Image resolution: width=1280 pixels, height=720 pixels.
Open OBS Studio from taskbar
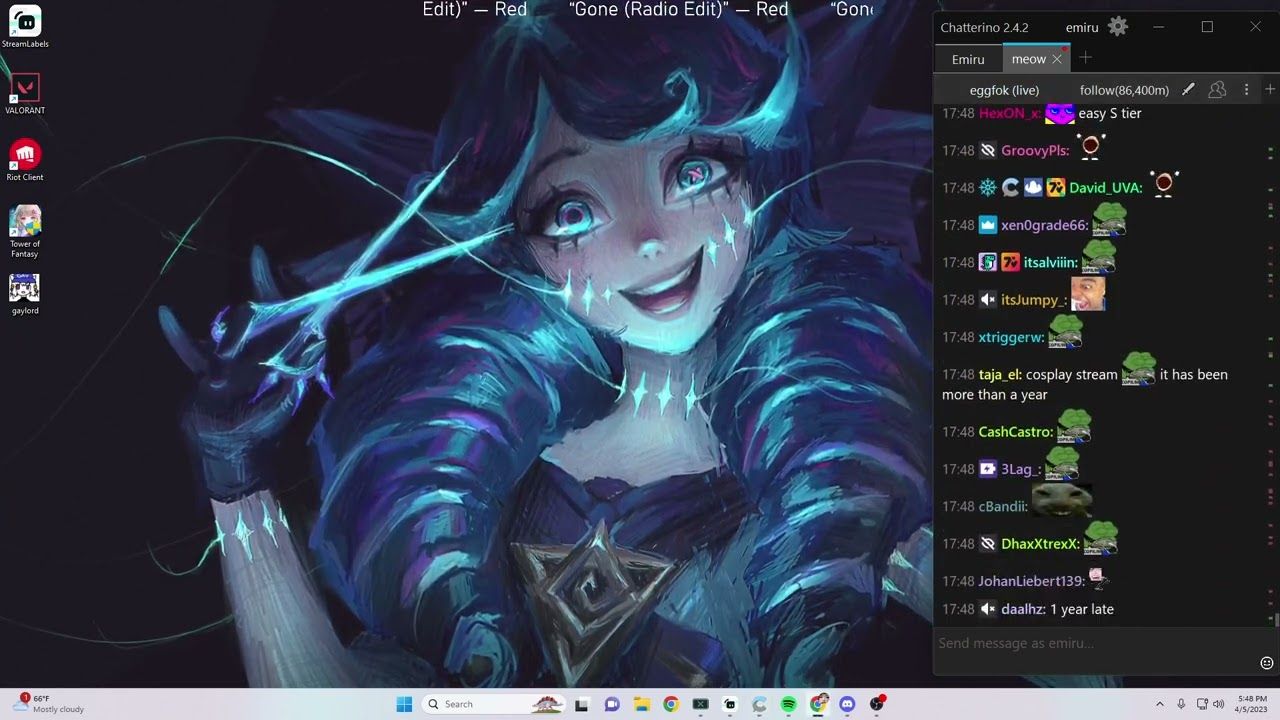877,704
